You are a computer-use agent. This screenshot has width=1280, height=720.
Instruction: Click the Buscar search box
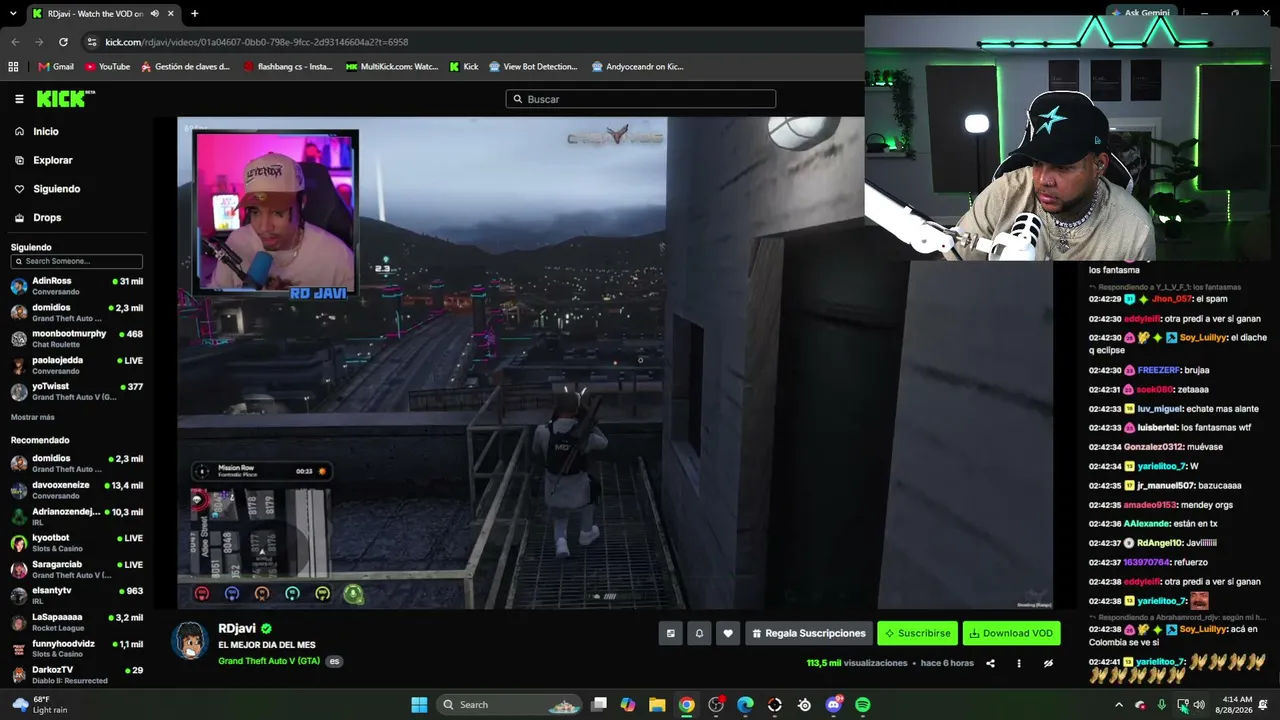(x=640, y=99)
